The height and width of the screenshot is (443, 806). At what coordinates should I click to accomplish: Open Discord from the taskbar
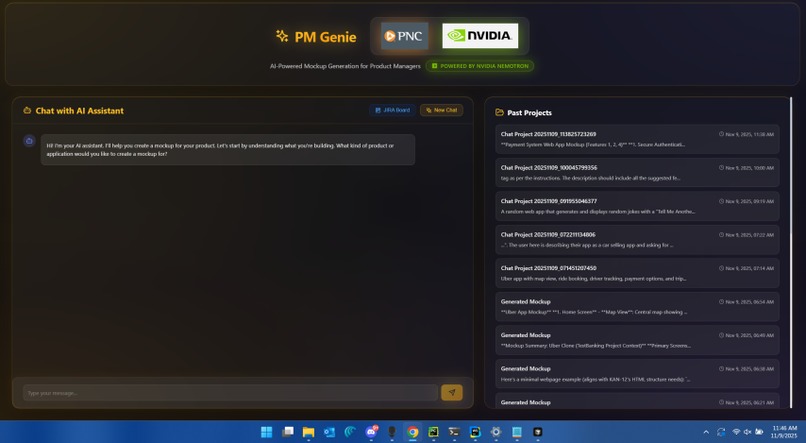point(371,432)
